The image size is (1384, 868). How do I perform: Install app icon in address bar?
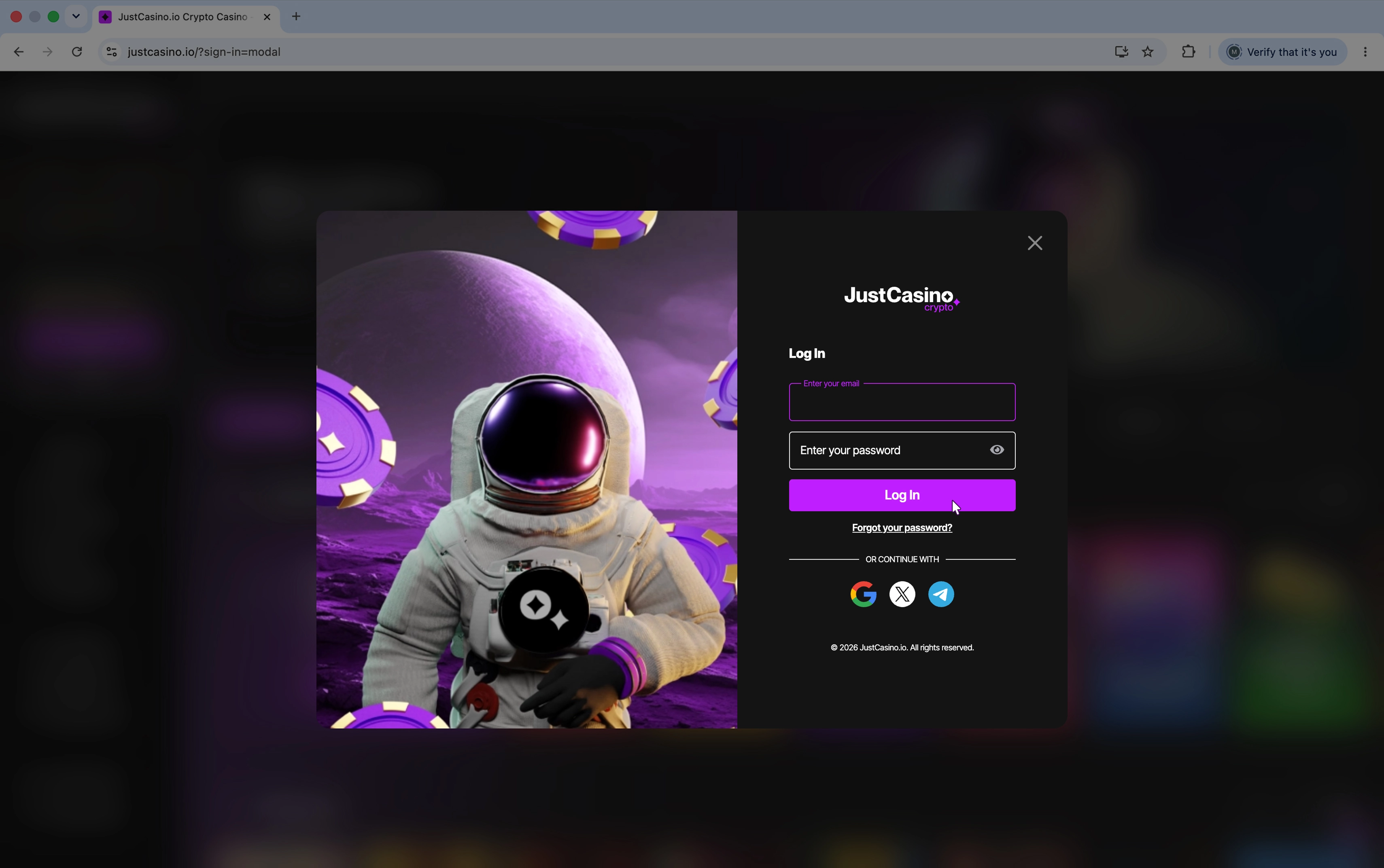point(1121,52)
